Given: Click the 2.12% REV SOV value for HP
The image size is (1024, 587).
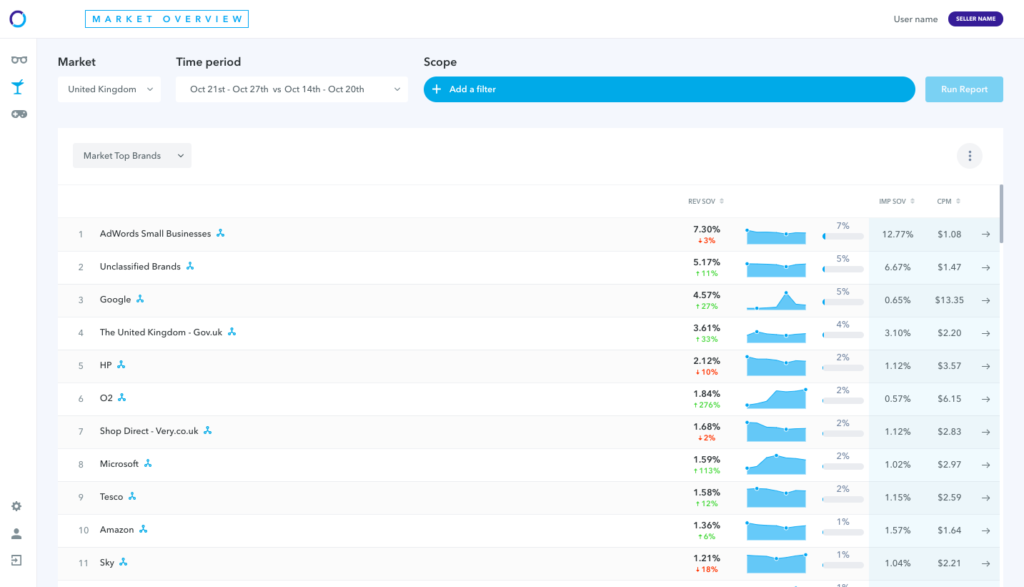Looking at the screenshot, I should pyautogui.click(x=707, y=361).
